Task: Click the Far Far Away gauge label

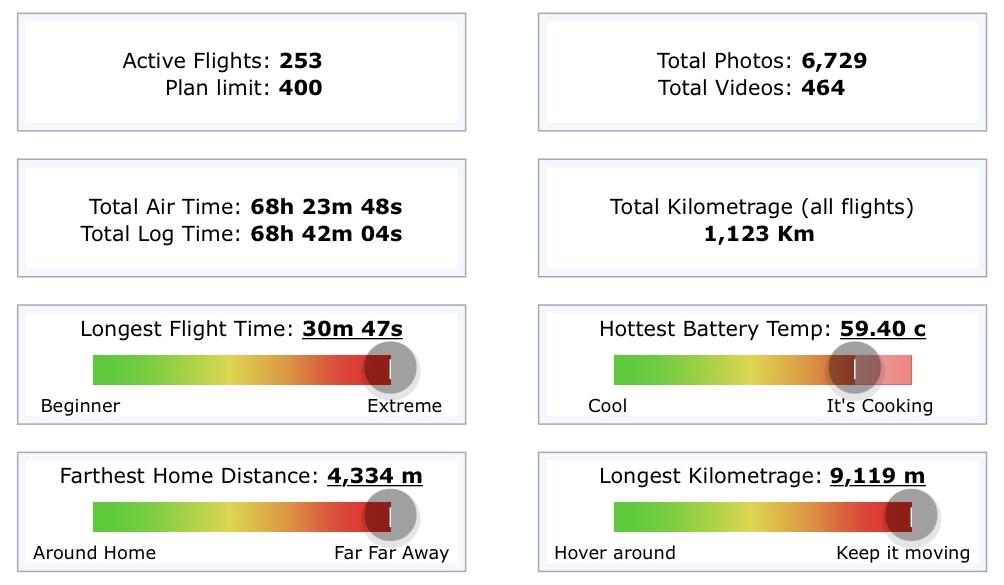Action: [x=391, y=553]
